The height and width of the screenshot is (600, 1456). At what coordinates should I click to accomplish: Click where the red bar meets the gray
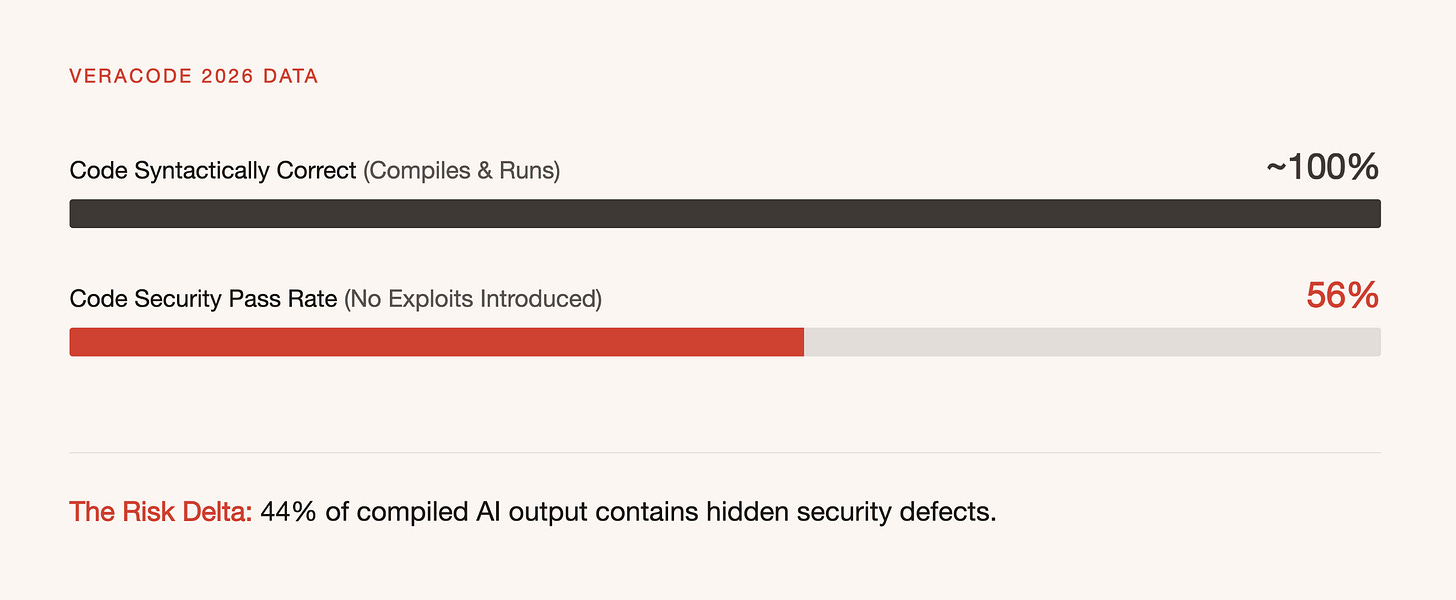(x=804, y=341)
